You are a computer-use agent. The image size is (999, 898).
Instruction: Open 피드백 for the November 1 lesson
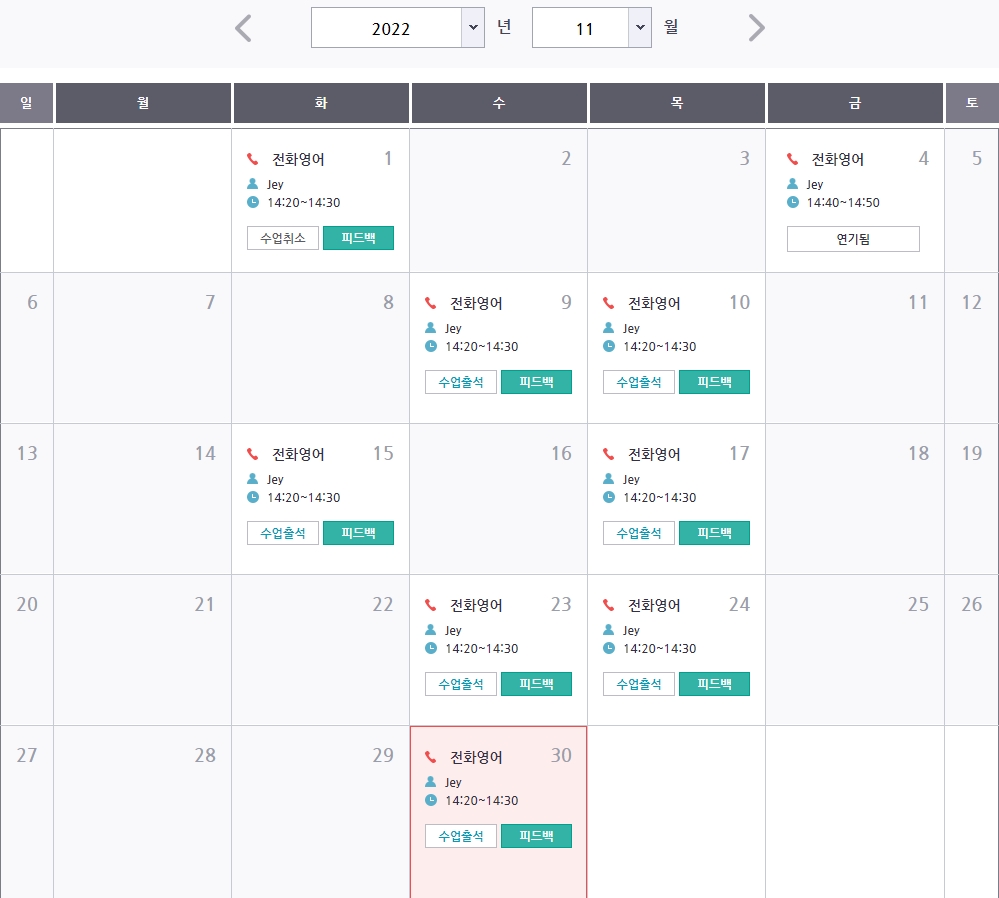[358, 238]
